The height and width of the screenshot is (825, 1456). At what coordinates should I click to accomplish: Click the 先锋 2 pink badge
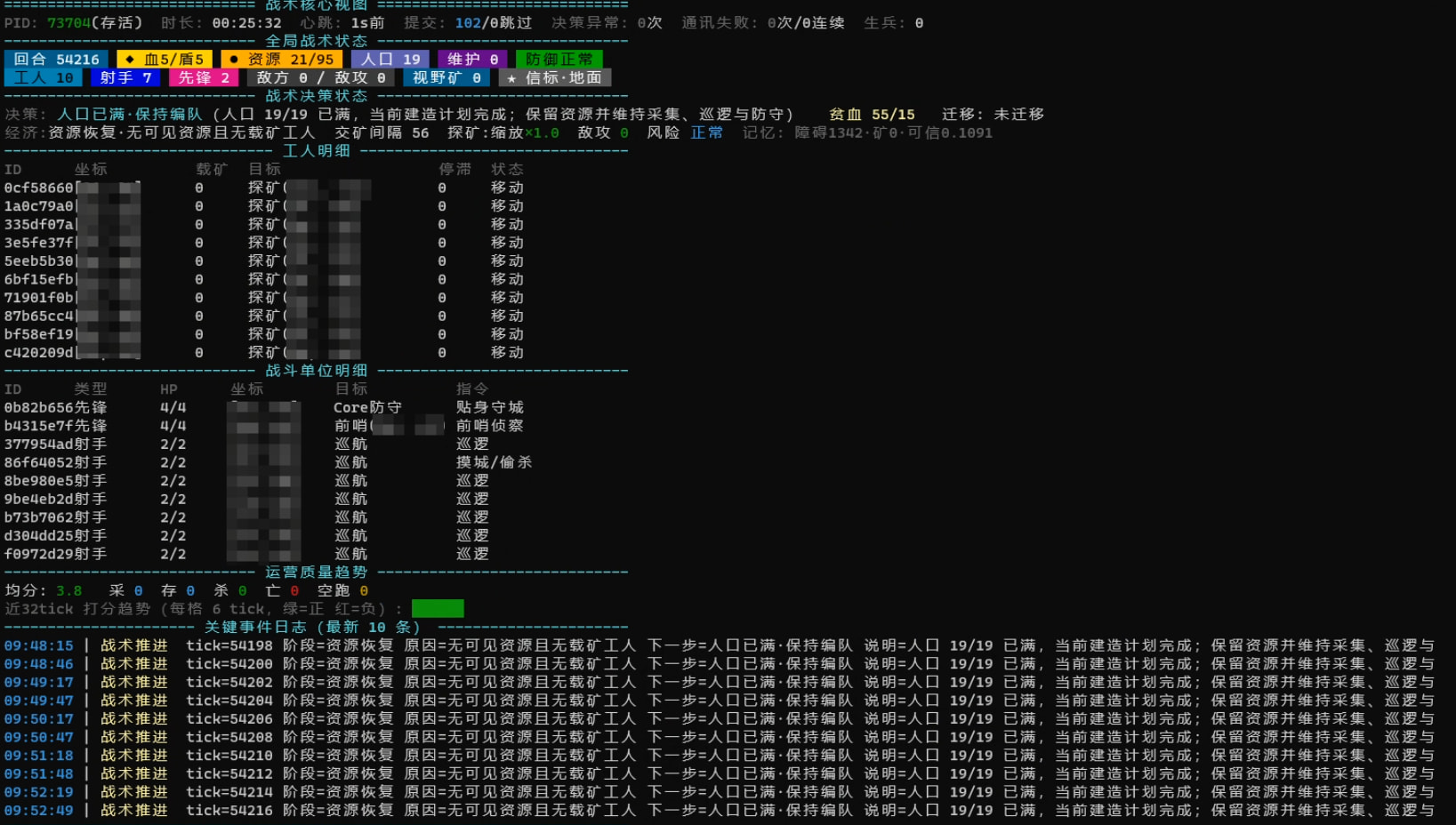(204, 78)
